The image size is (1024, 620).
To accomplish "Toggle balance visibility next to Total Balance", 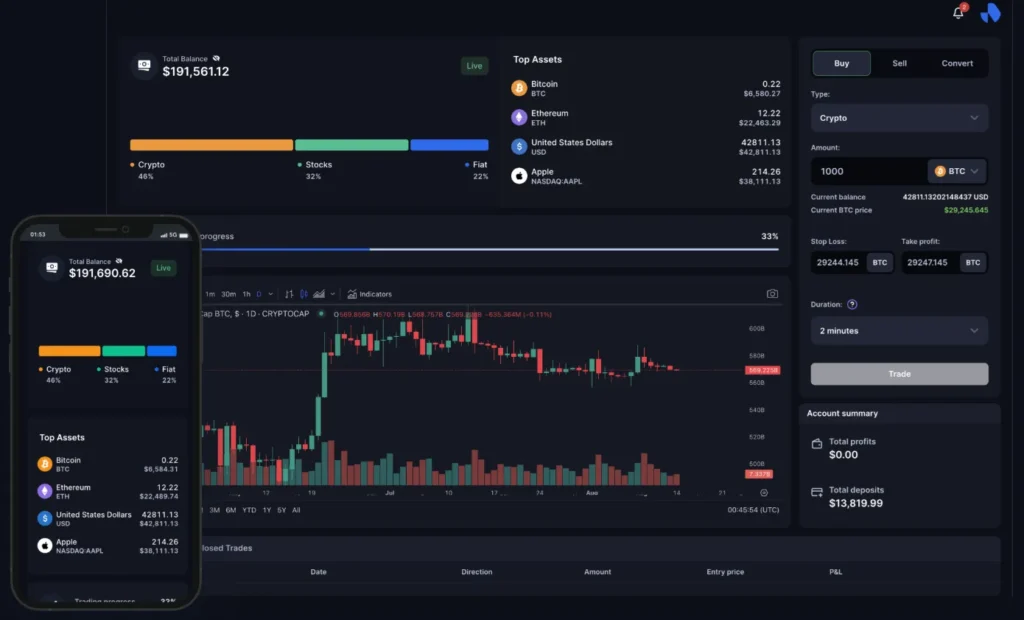I will [x=217, y=58].
